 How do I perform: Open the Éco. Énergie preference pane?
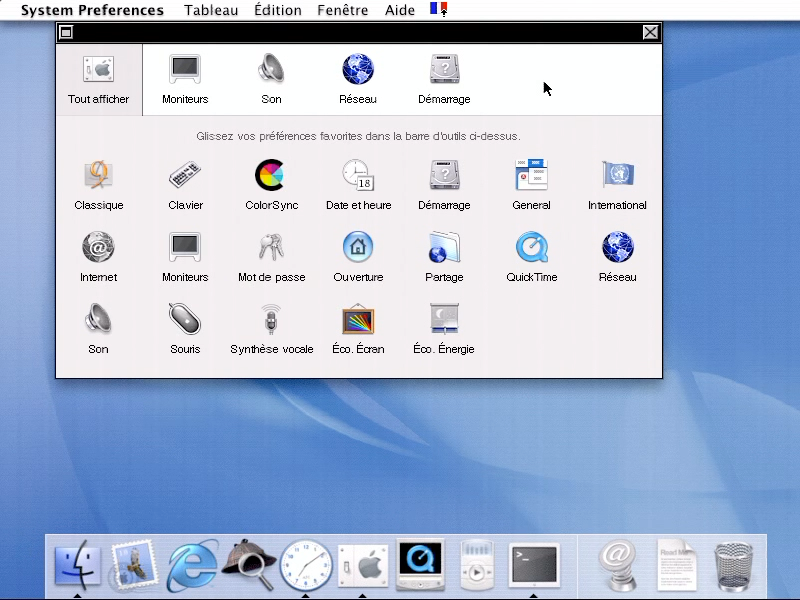[444, 329]
